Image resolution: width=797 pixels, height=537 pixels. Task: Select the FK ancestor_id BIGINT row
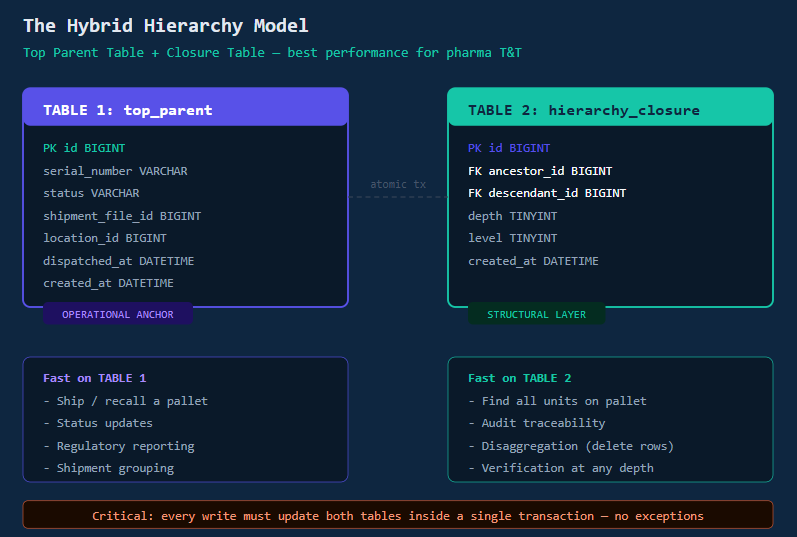(x=540, y=171)
